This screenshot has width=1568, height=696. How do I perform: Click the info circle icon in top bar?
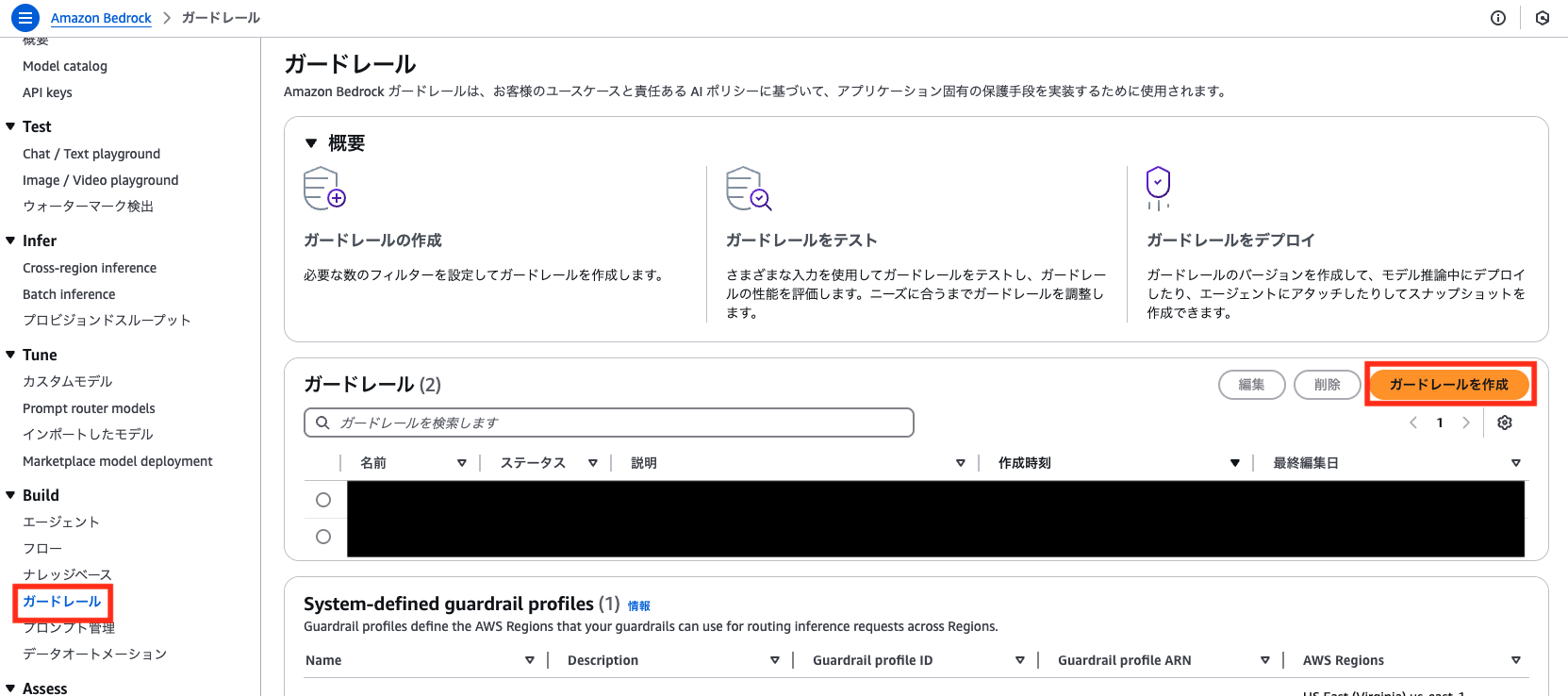click(1498, 18)
